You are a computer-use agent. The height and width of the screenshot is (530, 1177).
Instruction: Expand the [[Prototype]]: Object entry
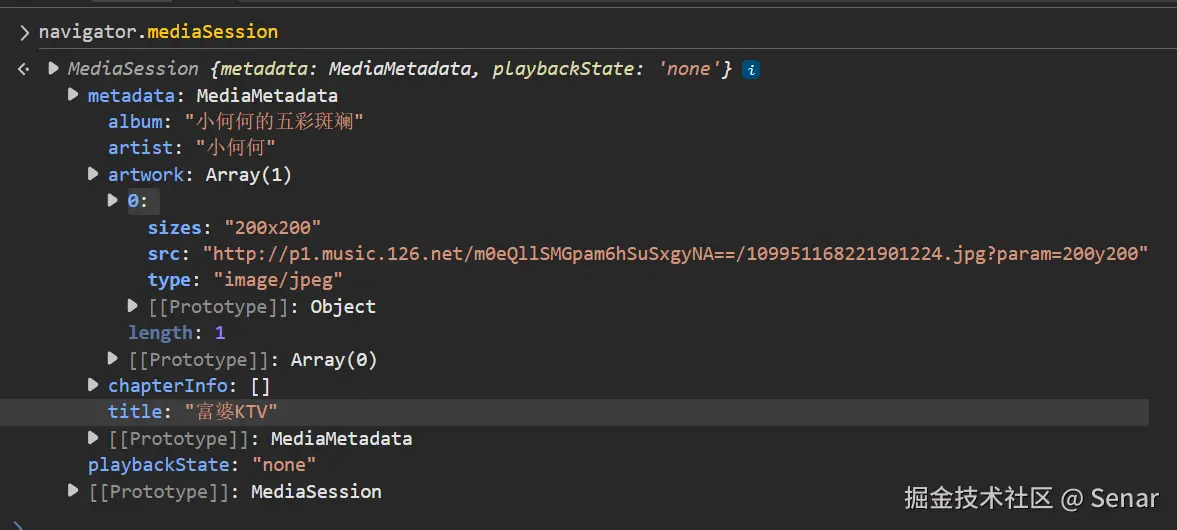pos(134,306)
